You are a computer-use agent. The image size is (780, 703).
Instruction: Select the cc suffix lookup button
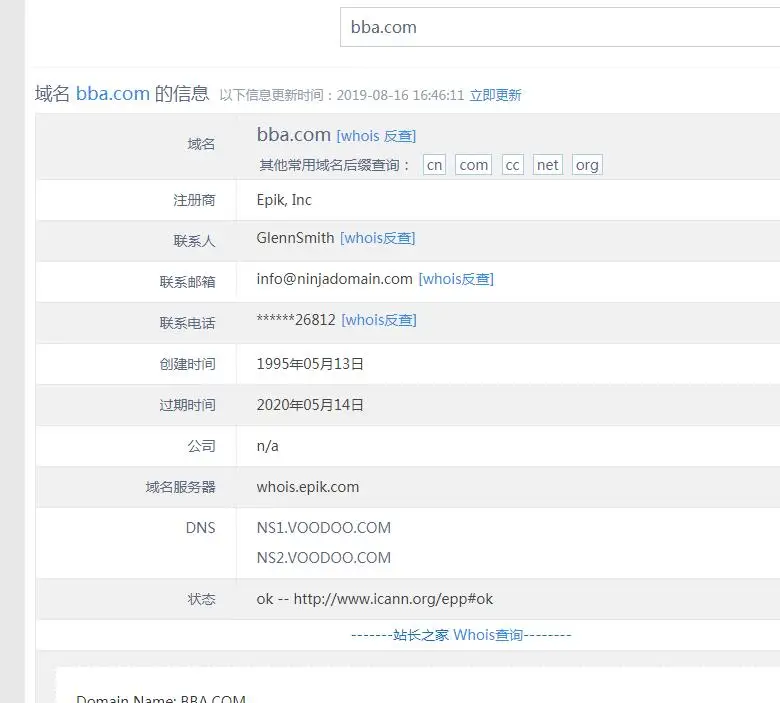(512, 165)
